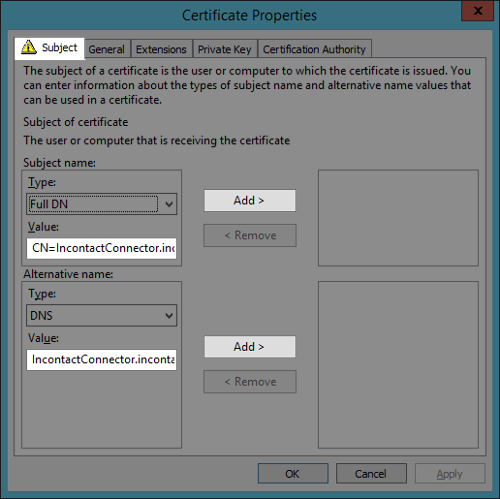Confirm with the OK button
Image resolution: width=500 pixels, height=499 pixels.
pos(293,473)
